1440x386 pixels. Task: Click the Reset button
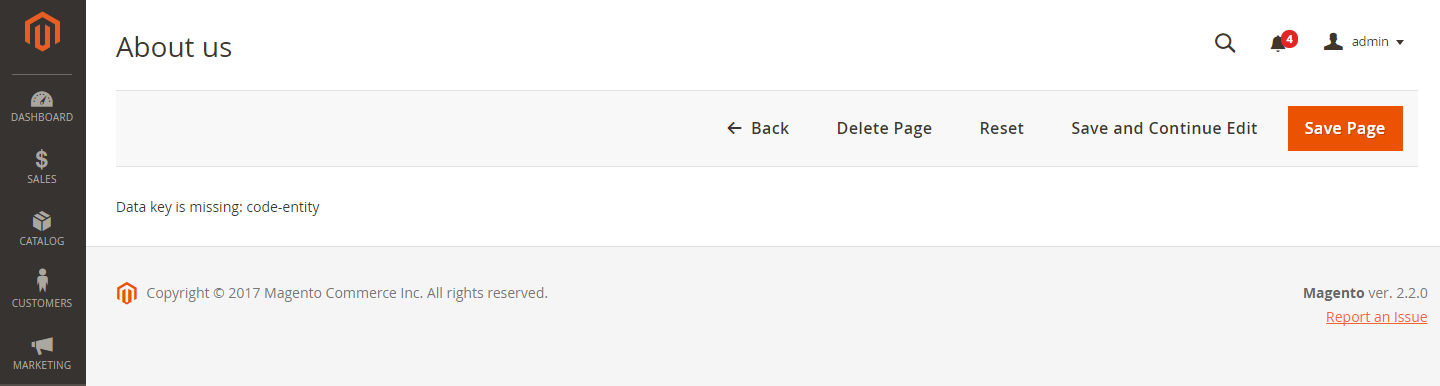(1002, 128)
